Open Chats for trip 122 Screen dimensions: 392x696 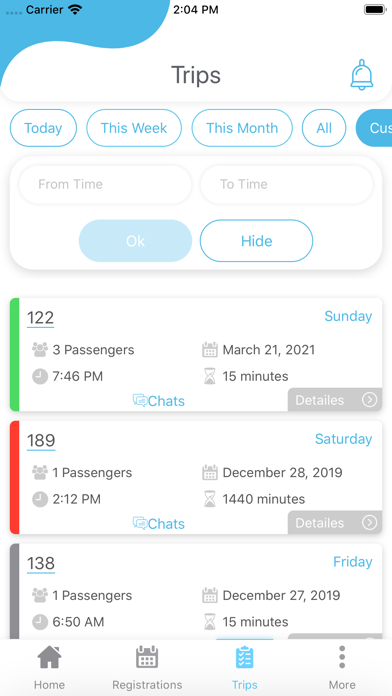coord(158,400)
